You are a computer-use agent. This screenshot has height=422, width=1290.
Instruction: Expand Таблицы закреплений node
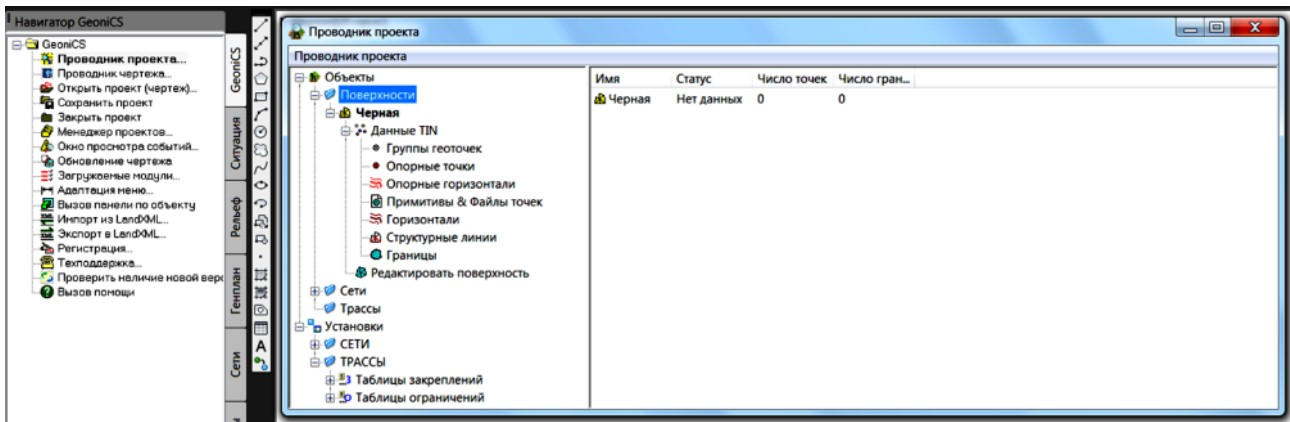click(x=330, y=380)
